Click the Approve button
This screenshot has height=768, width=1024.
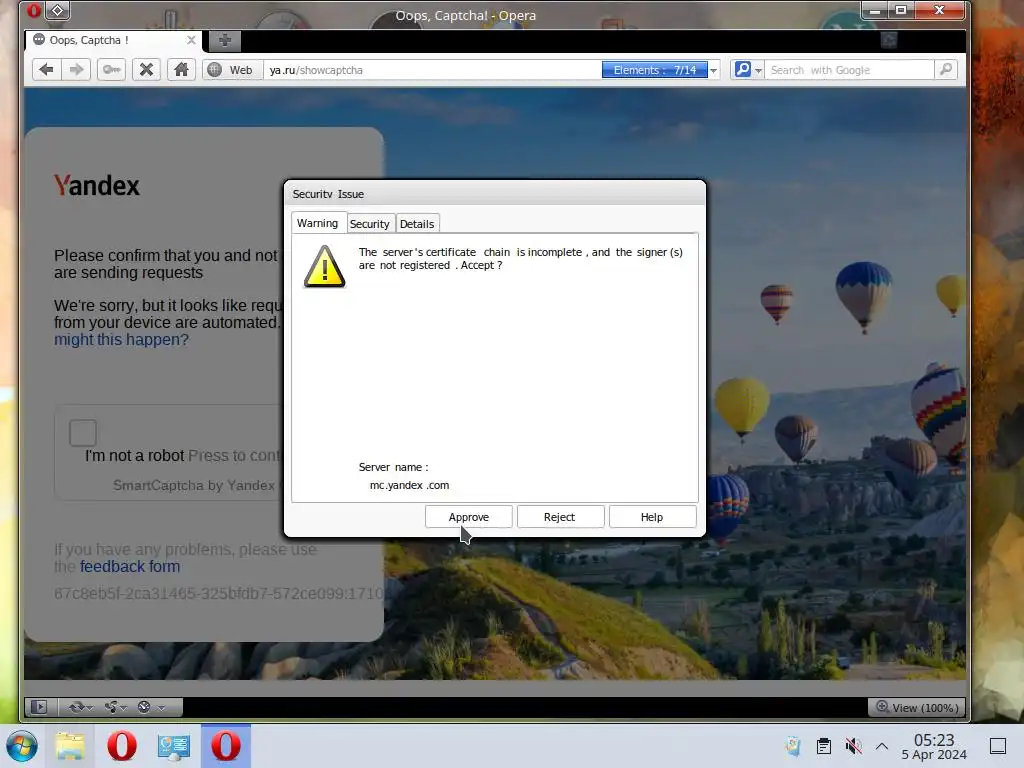(469, 517)
